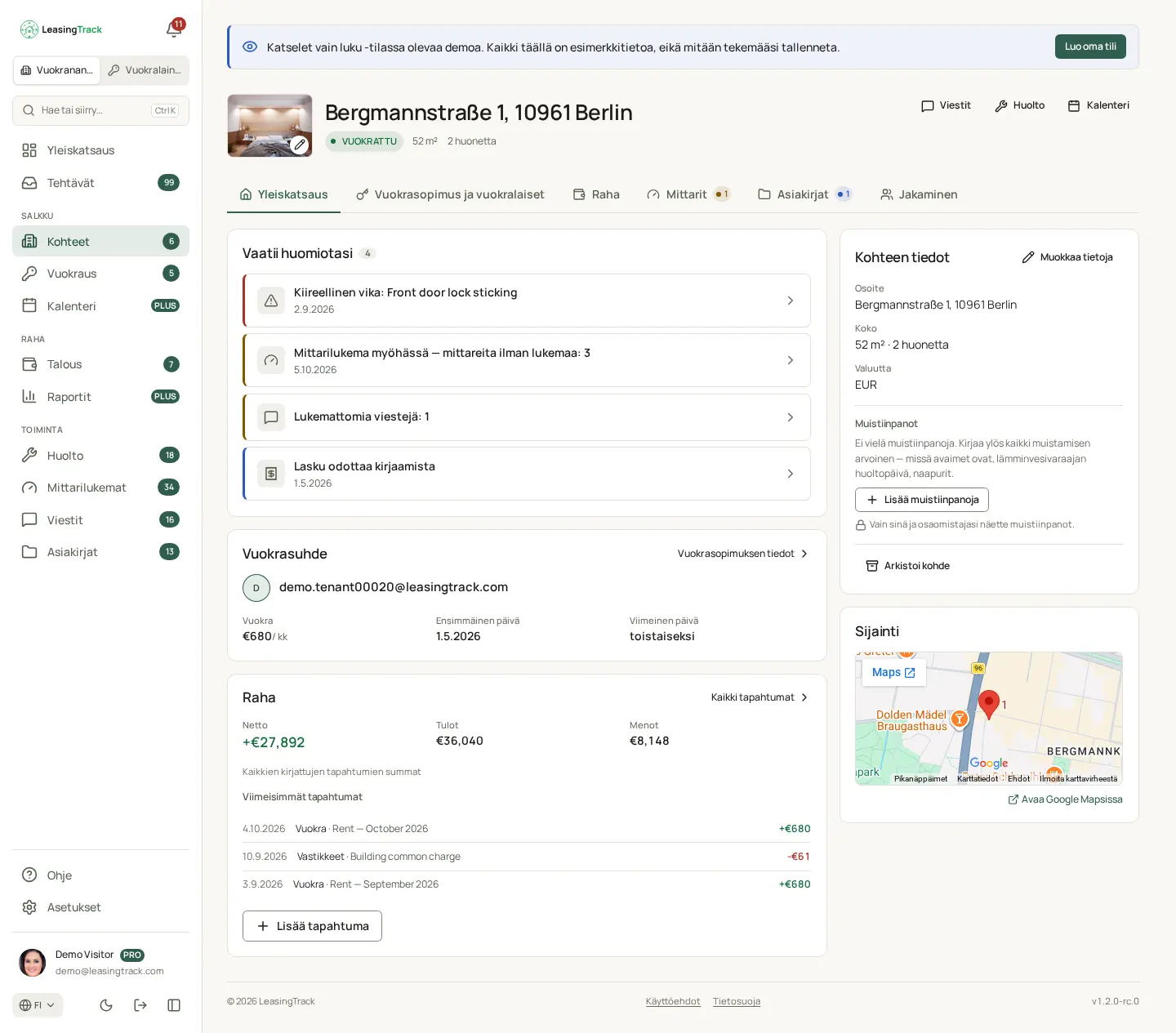The height and width of the screenshot is (1033, 1176).
Task: Click the red map pin on the map
Action: click(x=989, y=704)
